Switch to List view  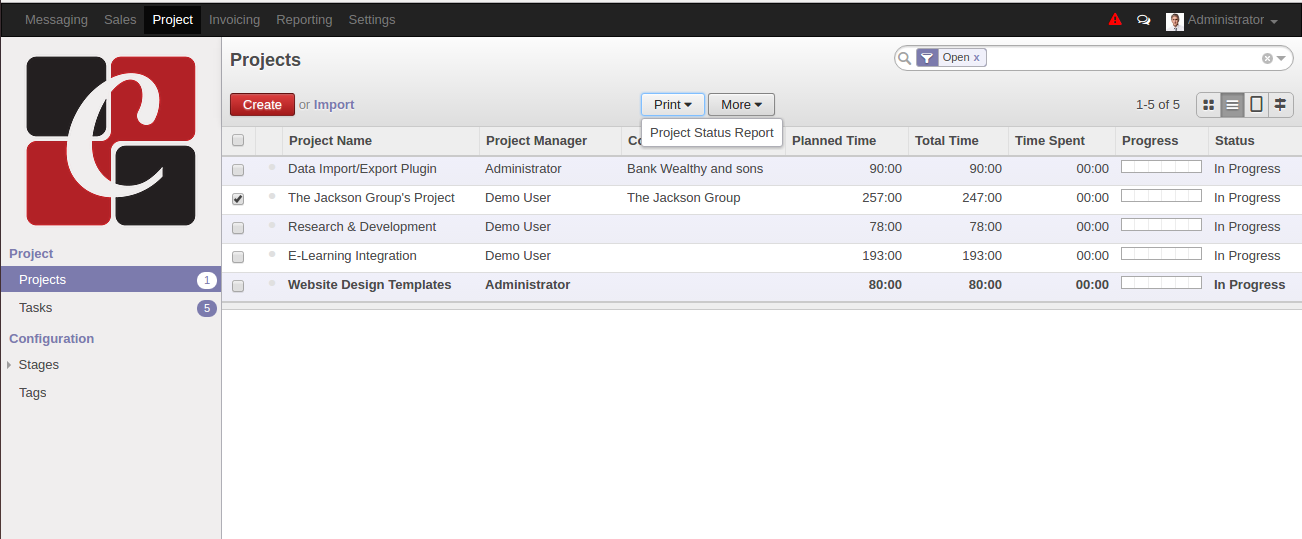(x=1232, y=105)
